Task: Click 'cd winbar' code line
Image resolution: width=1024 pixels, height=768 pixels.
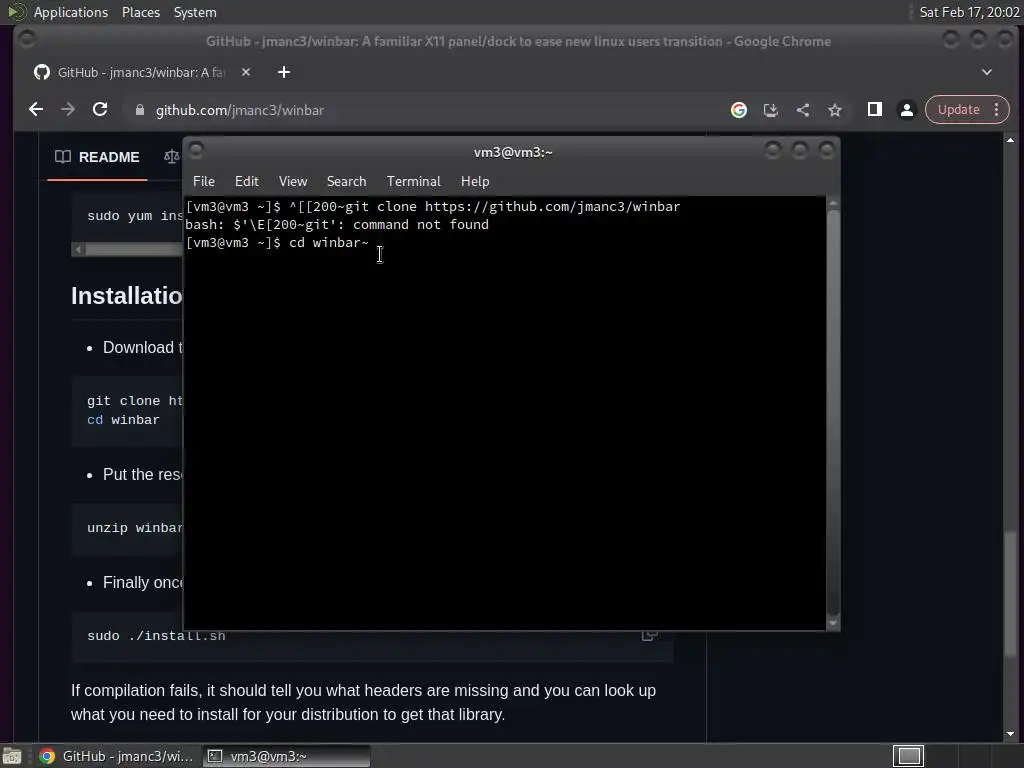Action: [123, 420]
